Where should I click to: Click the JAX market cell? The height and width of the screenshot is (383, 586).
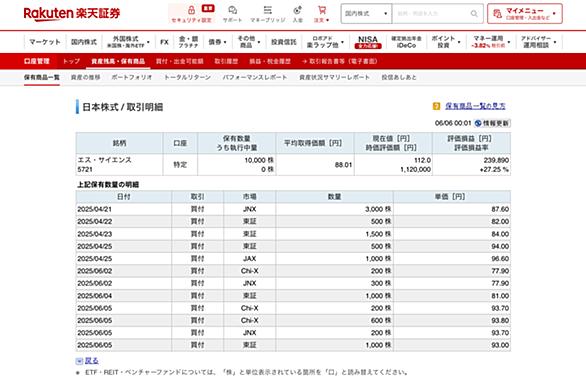pos(250,259)
